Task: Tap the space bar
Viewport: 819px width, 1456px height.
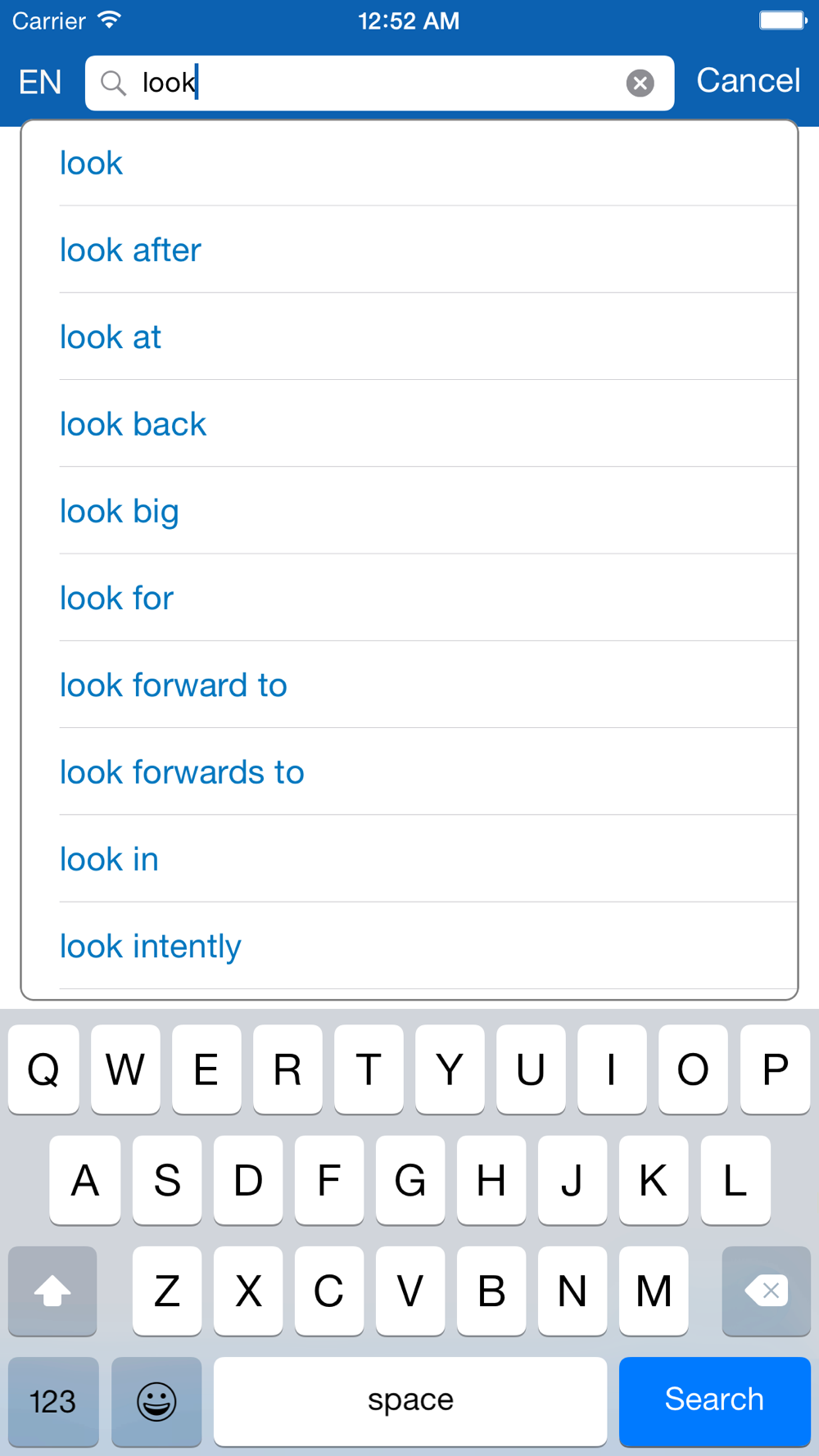Action: [x=410, y=1401]
